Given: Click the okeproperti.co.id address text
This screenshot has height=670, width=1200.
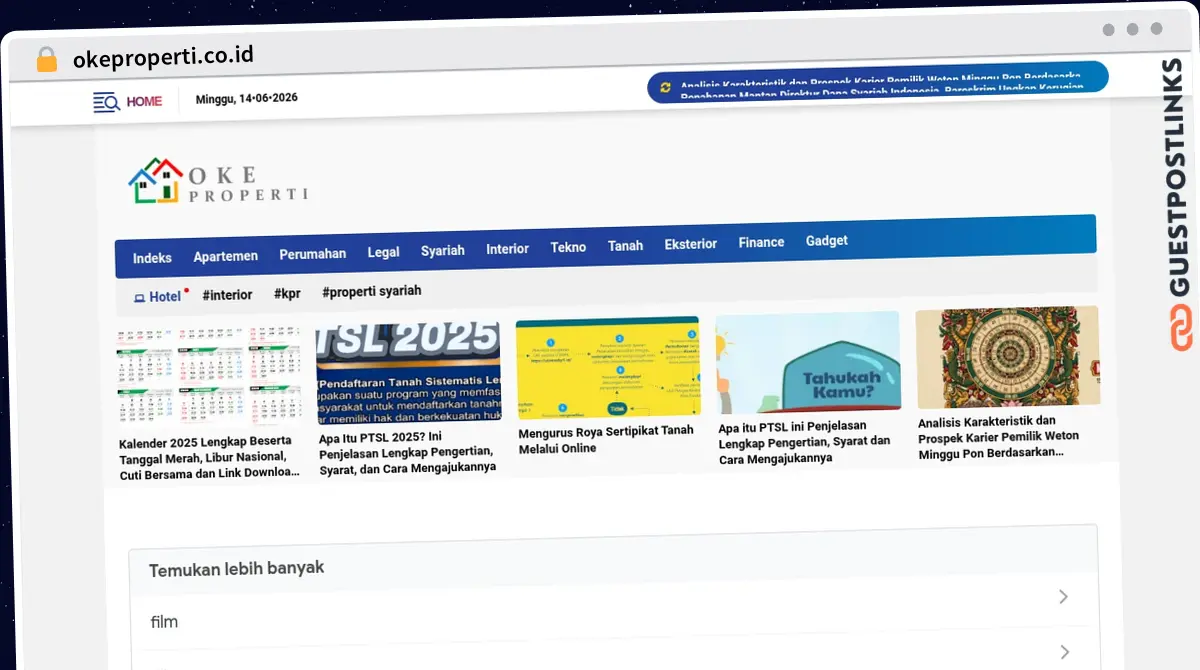Looking at the screenshot, I should click(163, 56).
